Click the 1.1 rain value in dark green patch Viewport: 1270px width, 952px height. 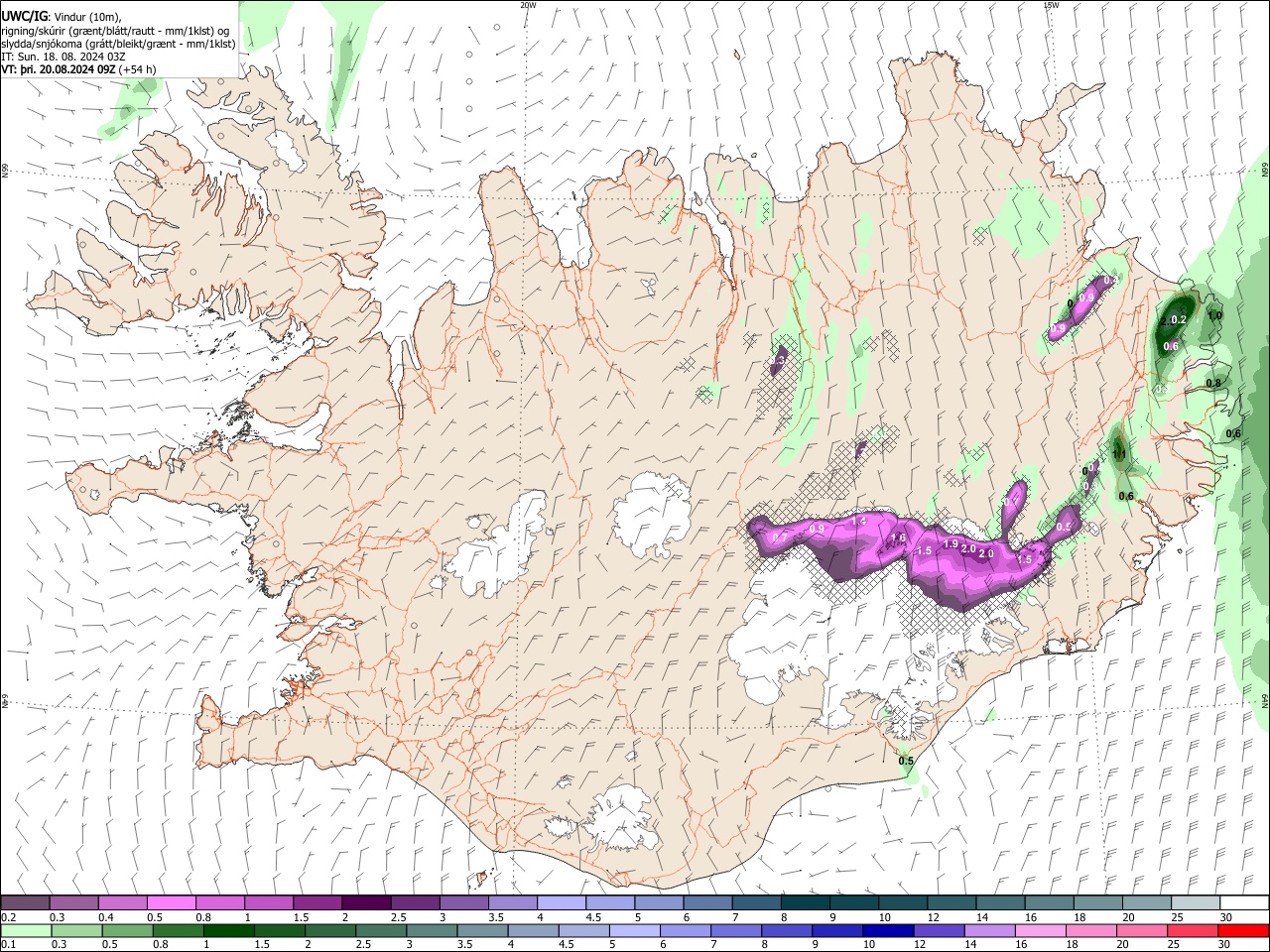click(1119, 455)
